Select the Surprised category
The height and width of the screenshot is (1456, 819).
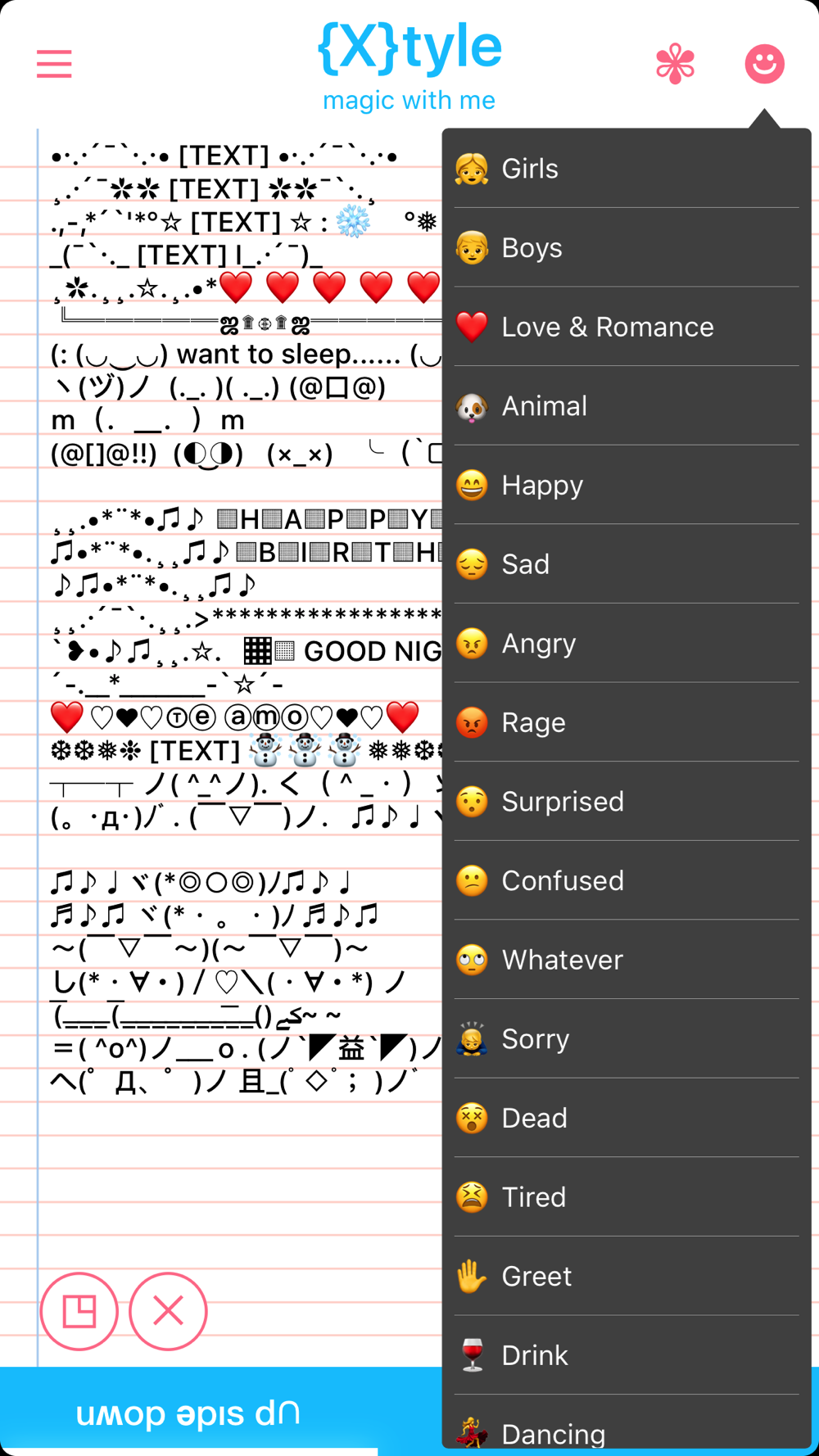(x=627, y=802)
